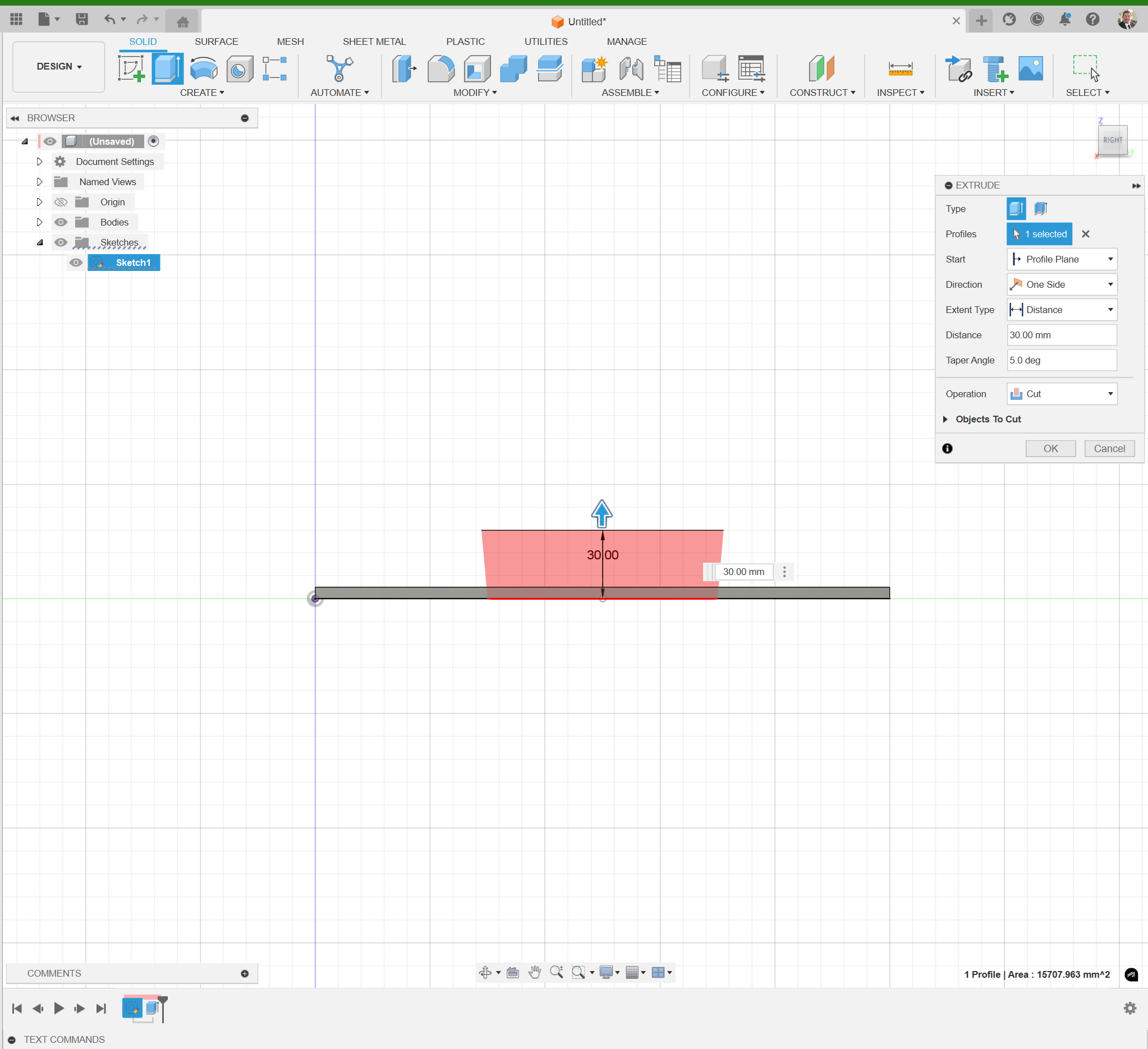Show the Origin folder
The width and height of the screenshot is (1148, 1049).
(61, 201)
